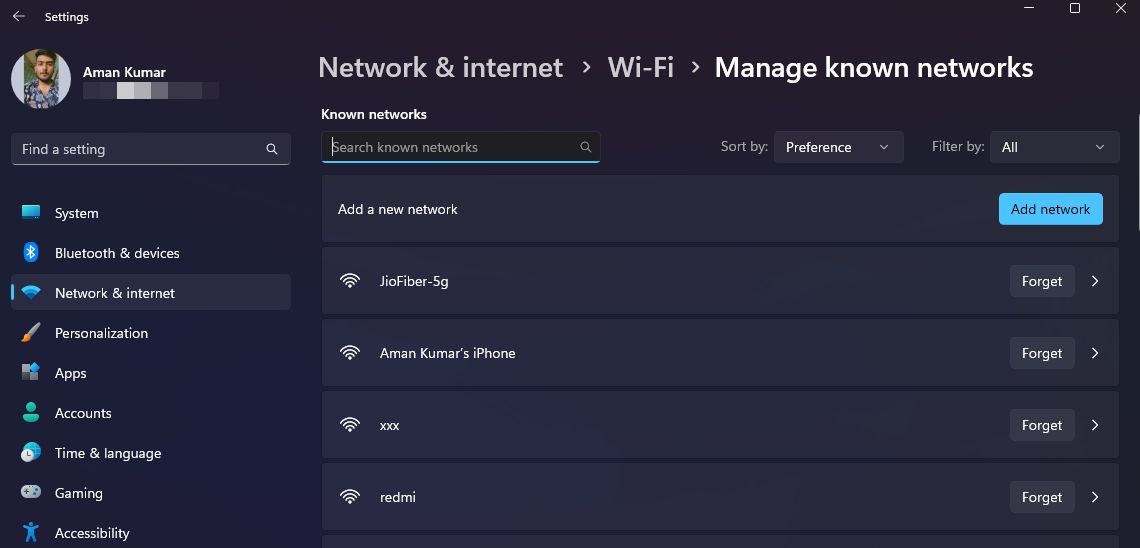Click the Accessibility figure icon
The image size is (1140, 548).
click(x=31, y=532)
